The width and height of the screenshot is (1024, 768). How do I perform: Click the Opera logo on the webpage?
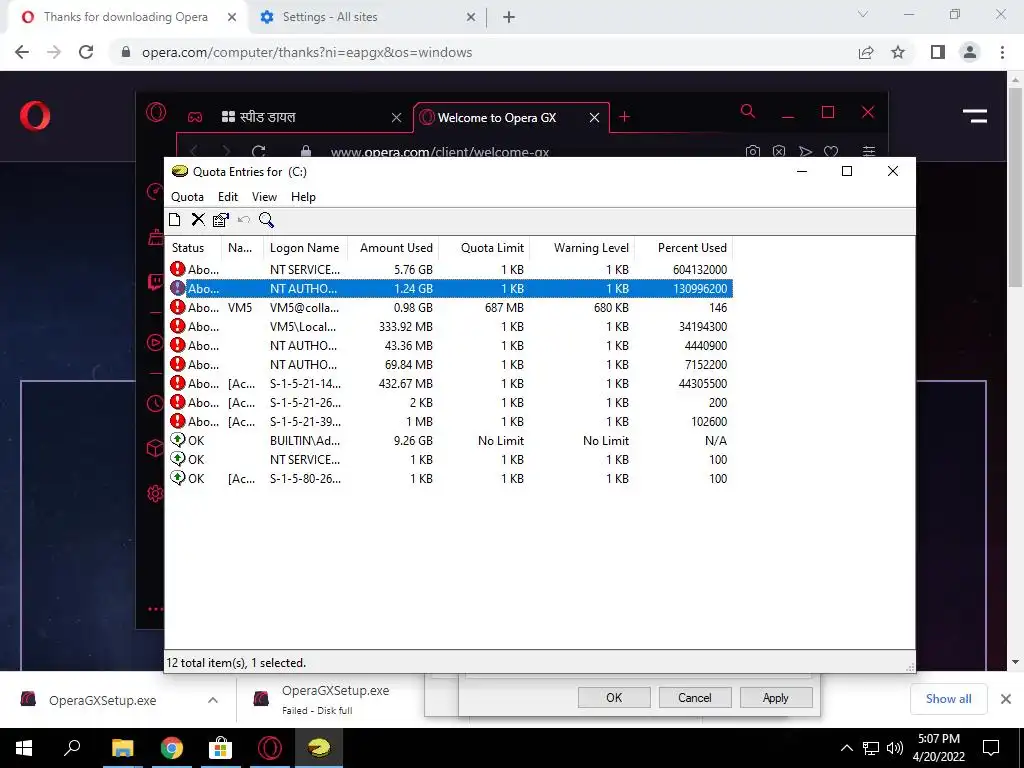[x=35, y=116]
